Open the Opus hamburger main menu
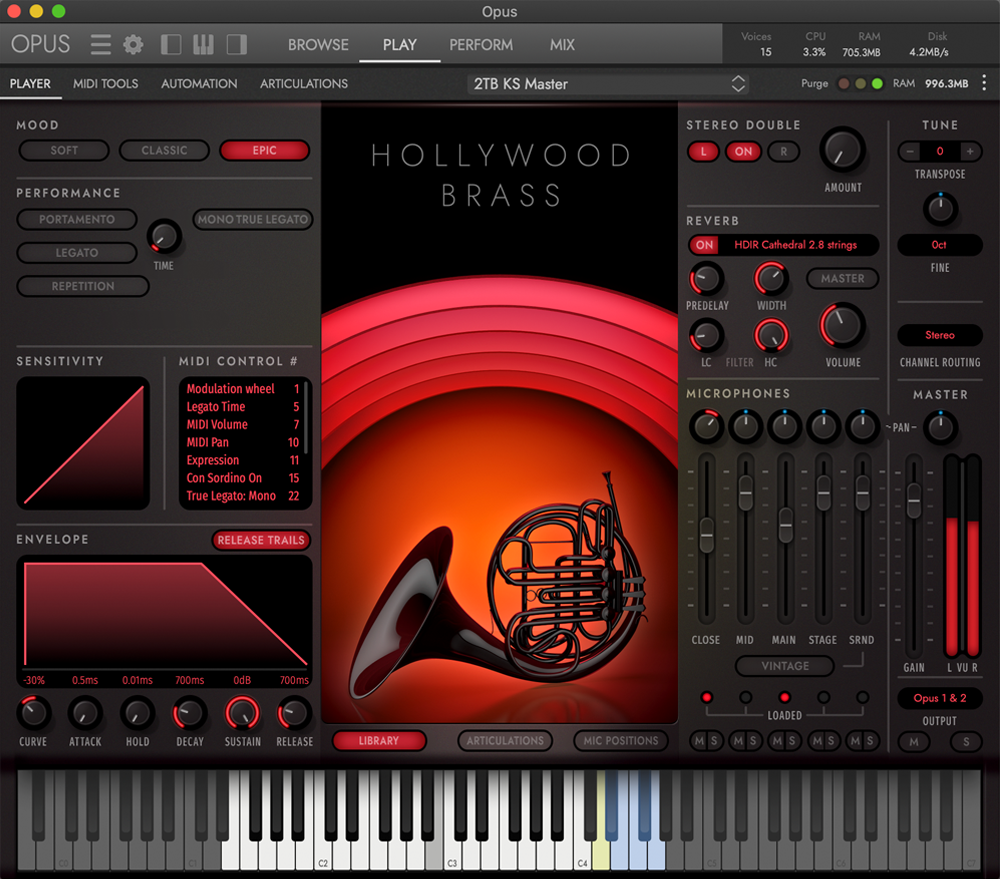Viewport: 1000px width, 879px height. coord(101,45)
